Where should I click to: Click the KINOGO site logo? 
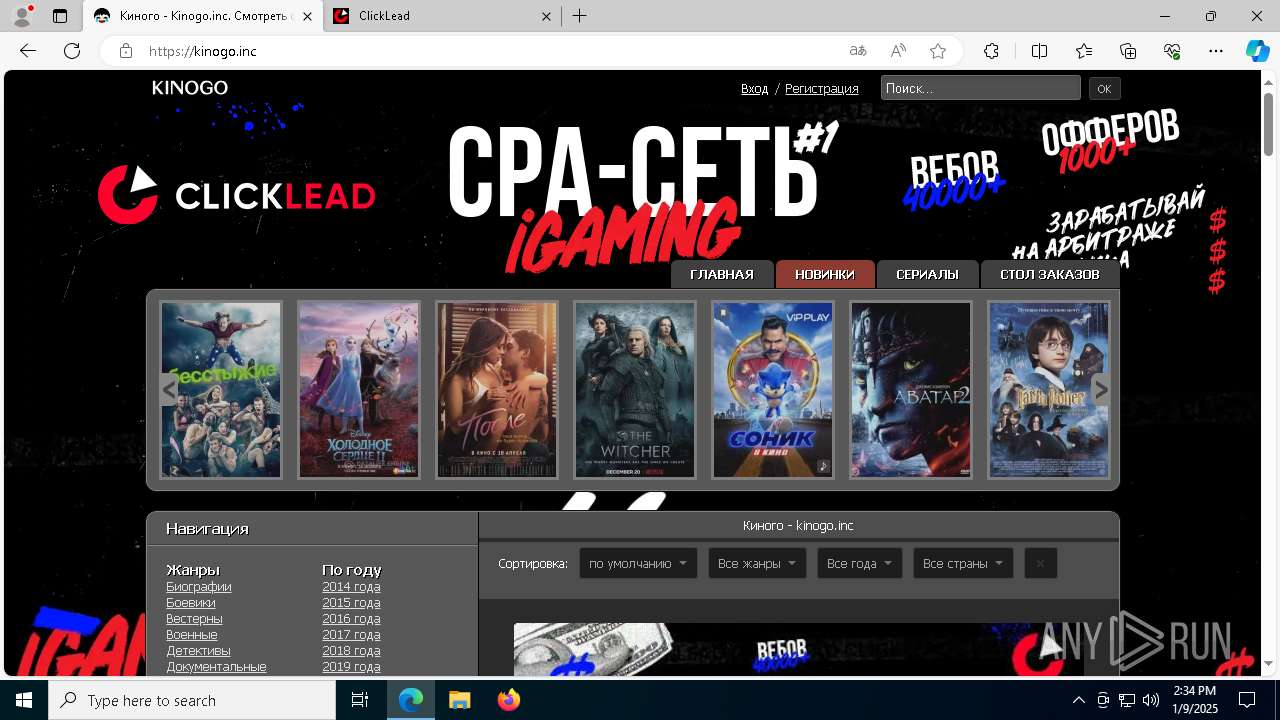(x=190, y=88)
